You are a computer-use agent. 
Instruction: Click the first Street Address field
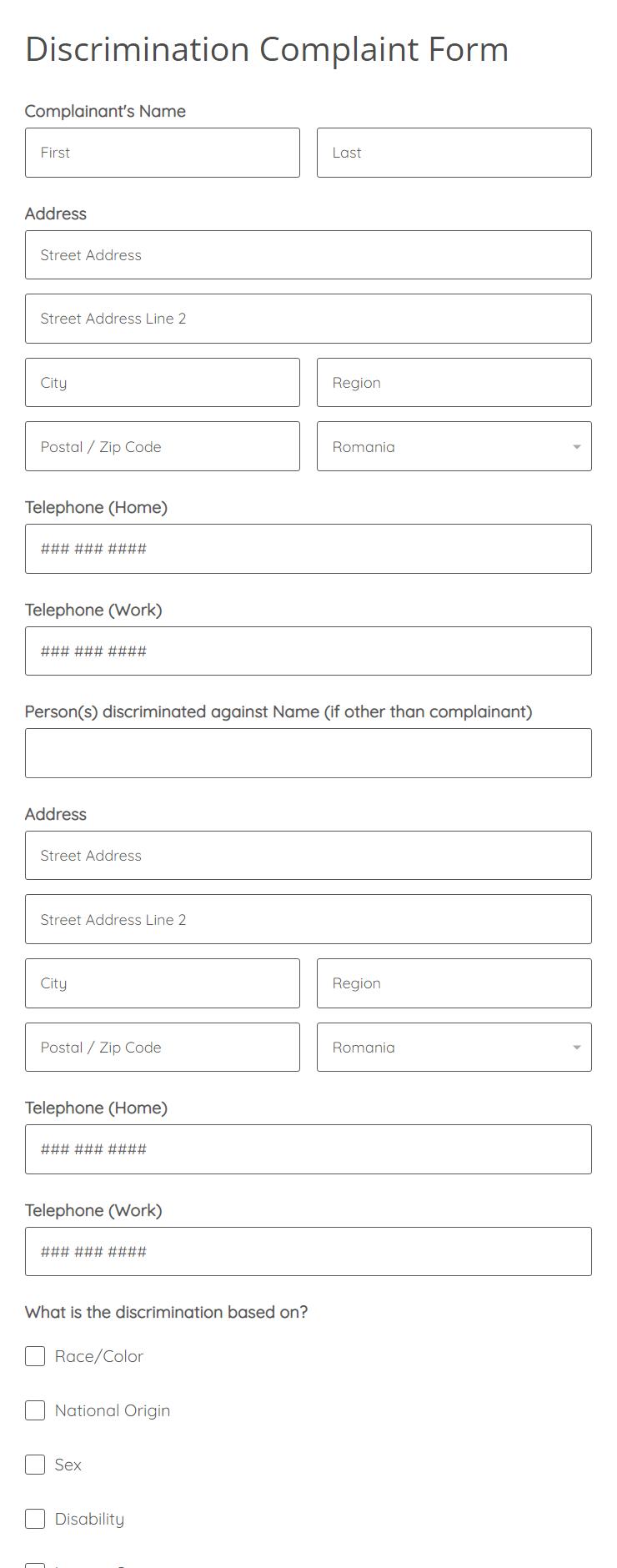[308, 255]
